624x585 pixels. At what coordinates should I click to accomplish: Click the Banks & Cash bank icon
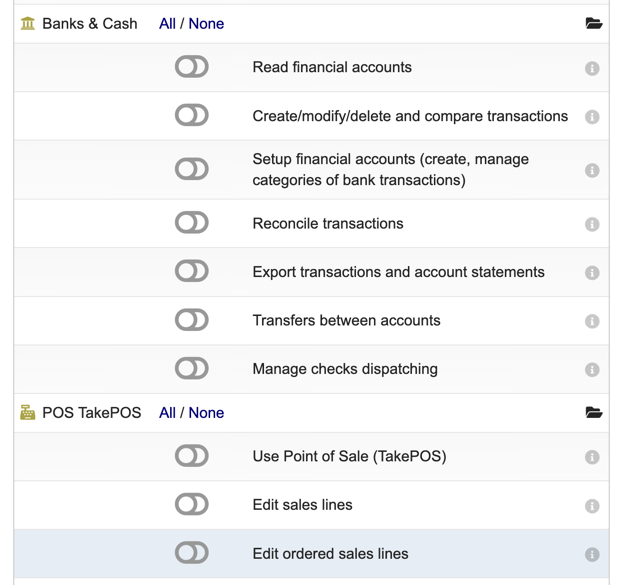[x=28, y=23]
